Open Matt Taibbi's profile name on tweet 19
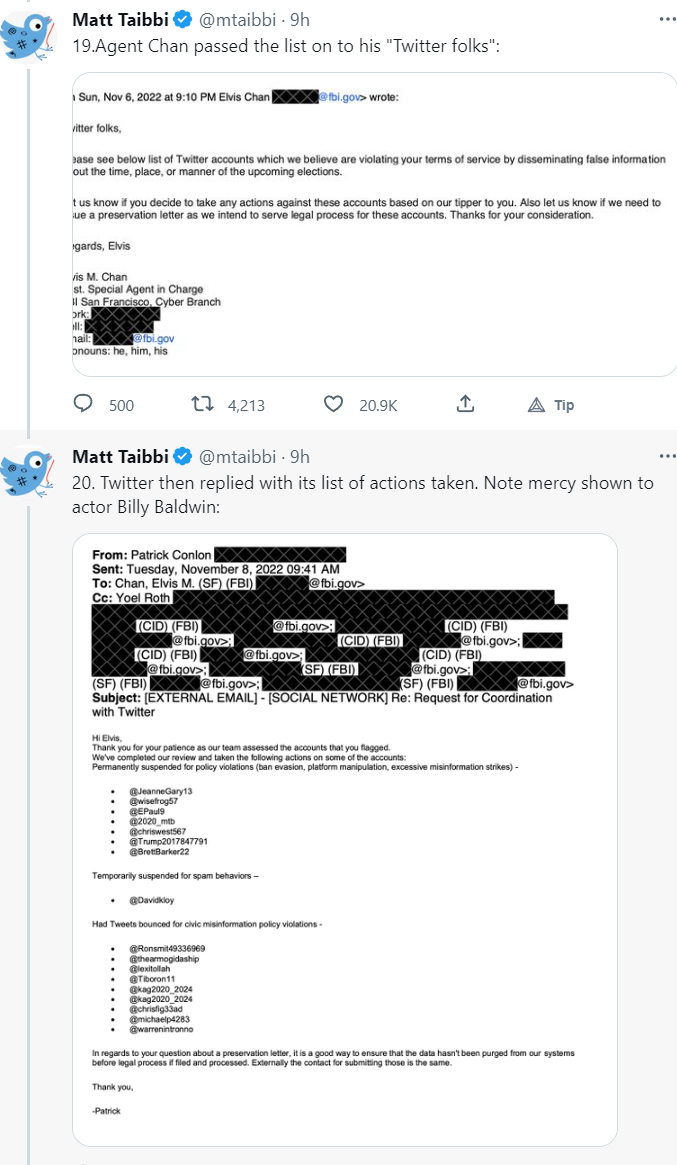This screenshot has height=1165, width=677. [x=122, y=19]
